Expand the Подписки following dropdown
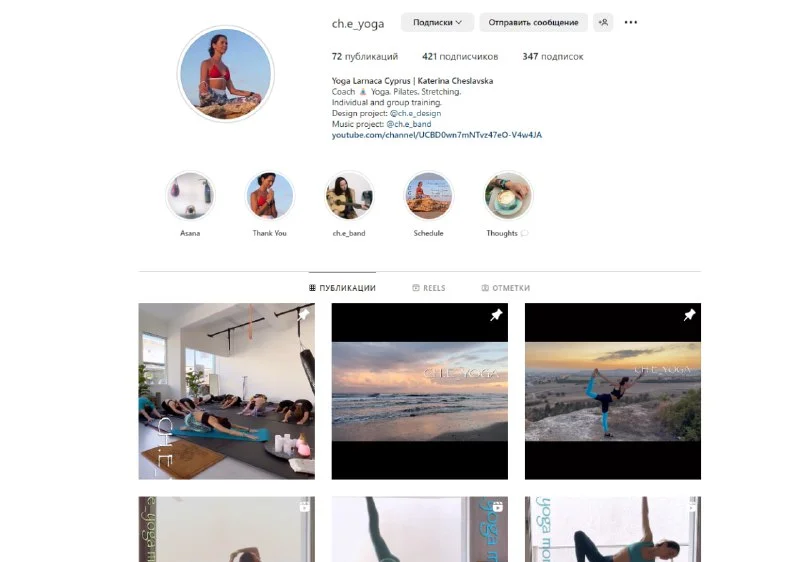The height and width of the screenshot is (562, 800). pos(437,22)
